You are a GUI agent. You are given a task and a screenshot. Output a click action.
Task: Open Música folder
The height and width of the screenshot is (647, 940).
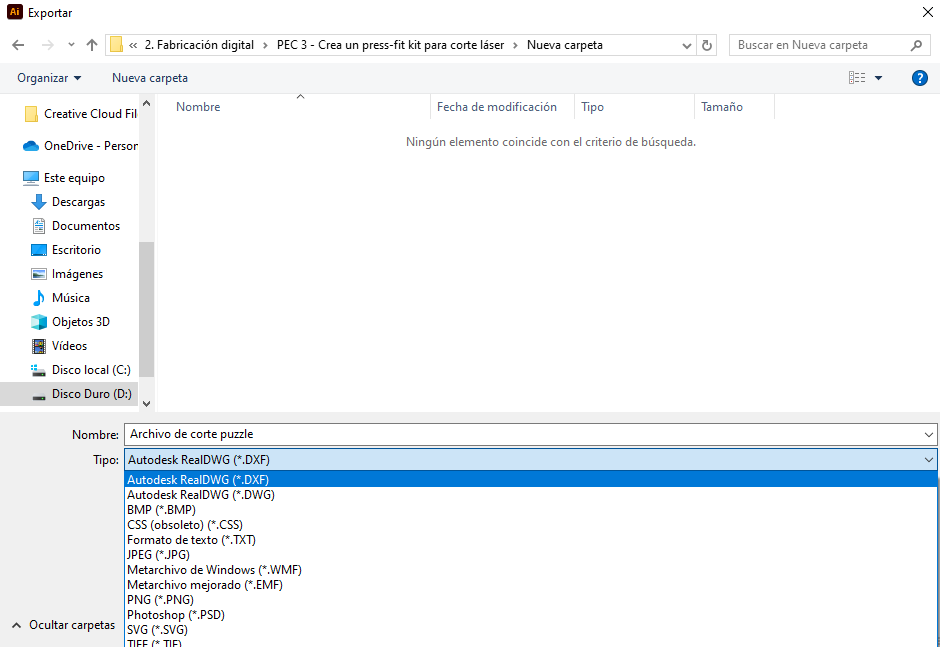(x=61, y=298)
